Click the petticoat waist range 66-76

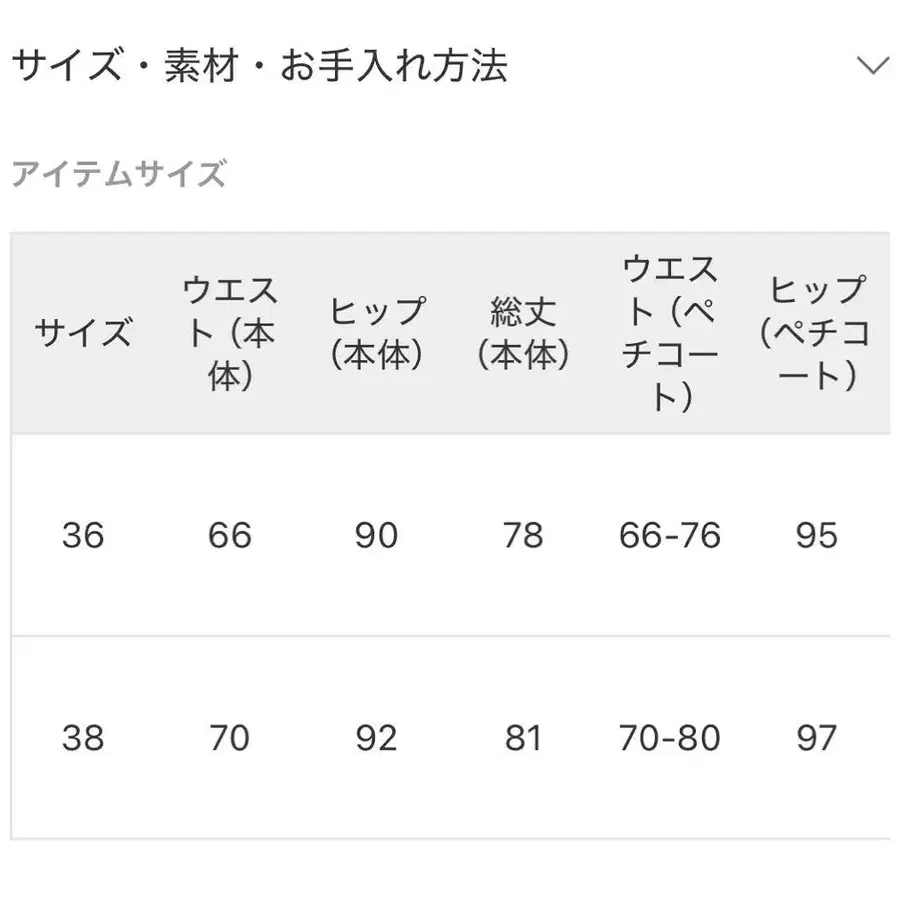tap(670, 536)
